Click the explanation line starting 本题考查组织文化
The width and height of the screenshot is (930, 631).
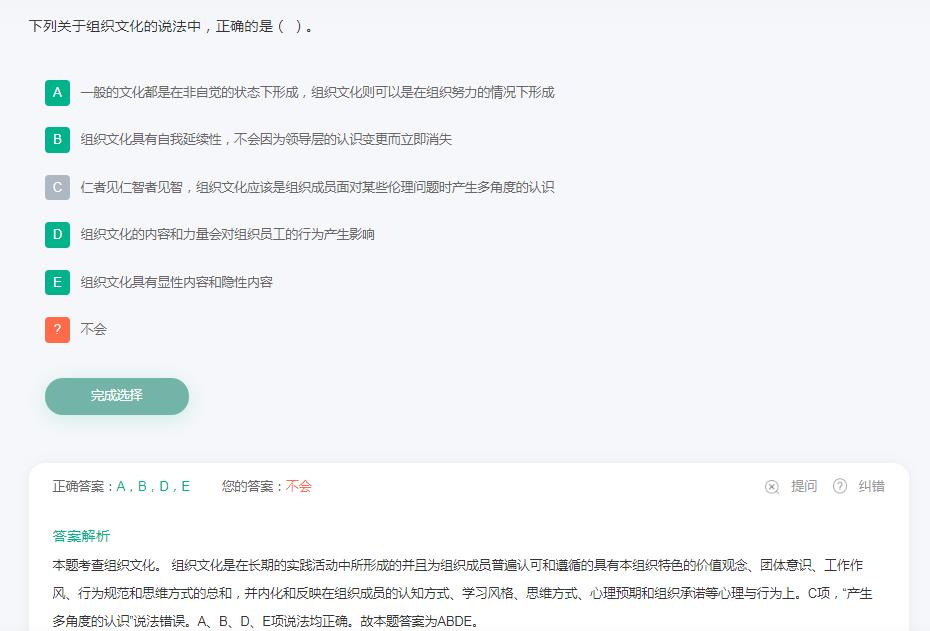[457, 565]
